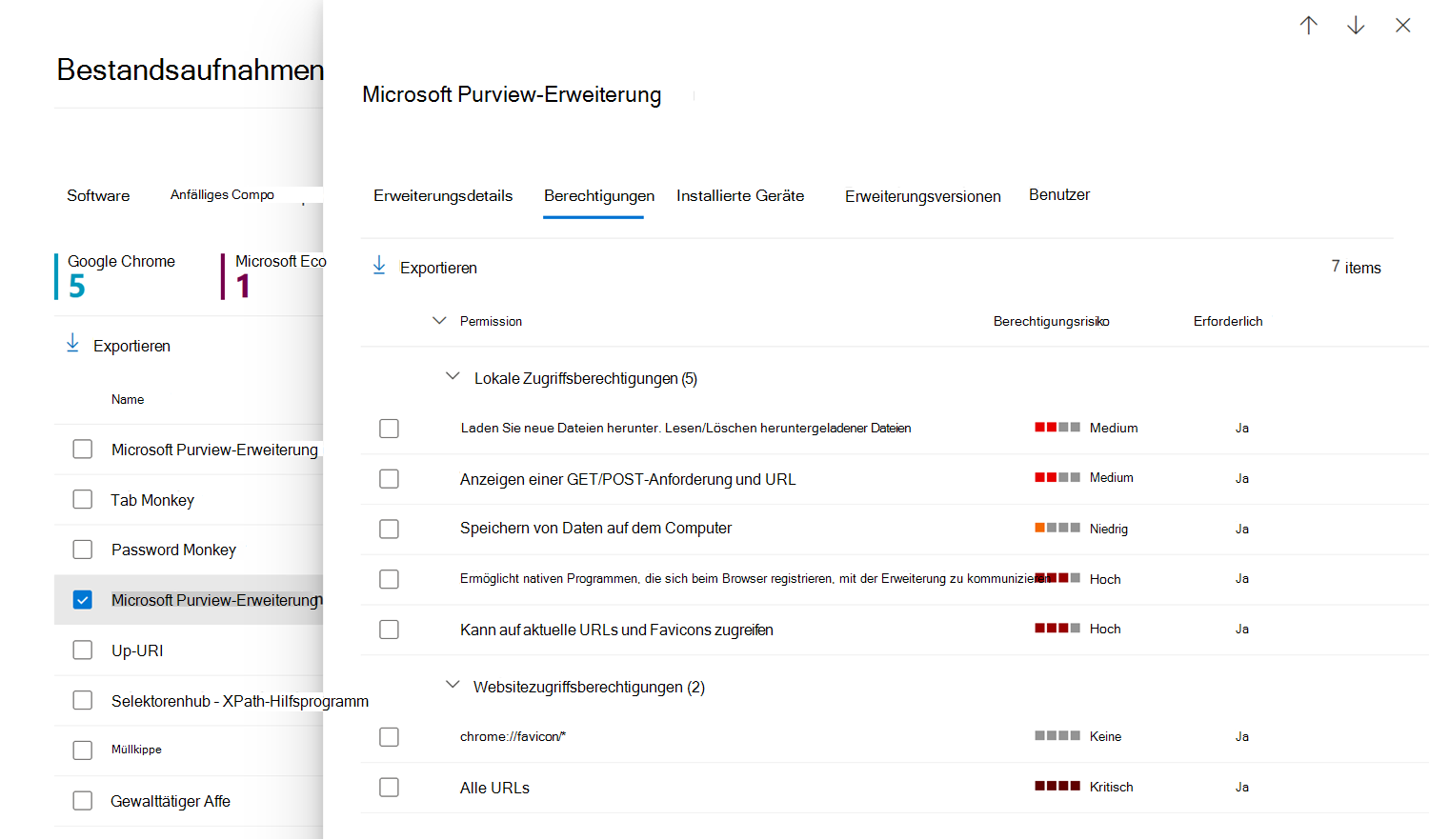Switch to the Berechtigungen tab

pyautogui.click(x=599, y=196)
